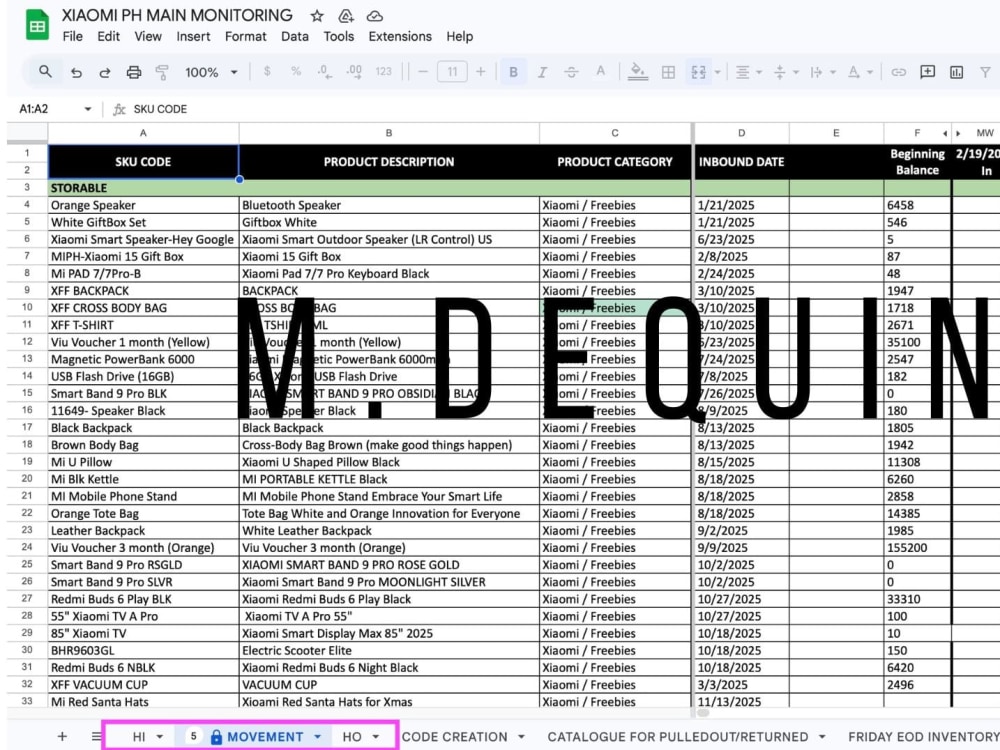Screen dimensions: 1000x750
Task: Print the spreadsheet
Action: (133, 72)
